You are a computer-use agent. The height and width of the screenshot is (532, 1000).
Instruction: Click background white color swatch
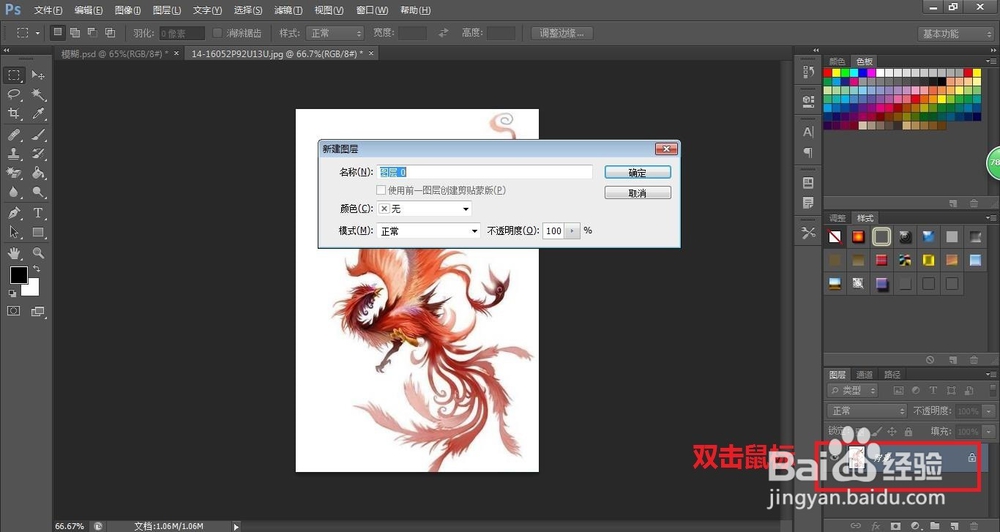[33, 290]
